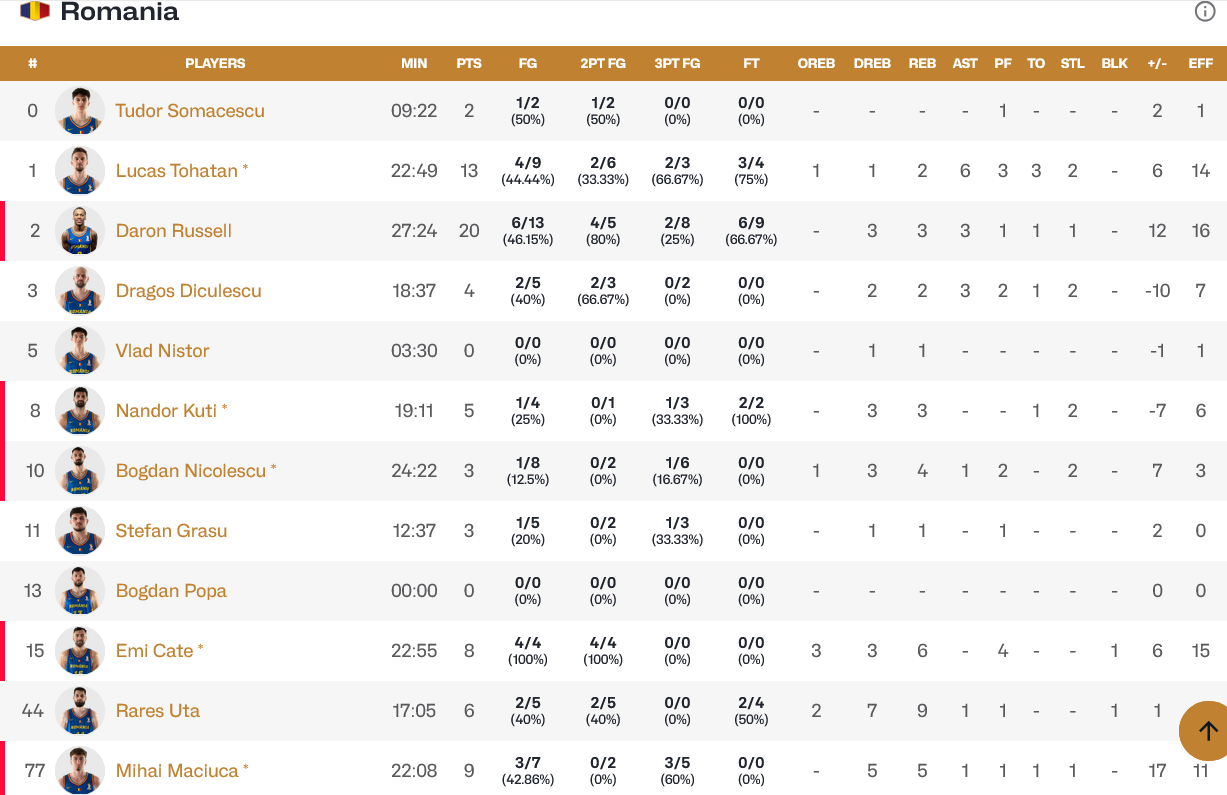Sort table by PTS column header
Image resolution: width=1227 pixels, height=795 pixels.
click(469, 63)
